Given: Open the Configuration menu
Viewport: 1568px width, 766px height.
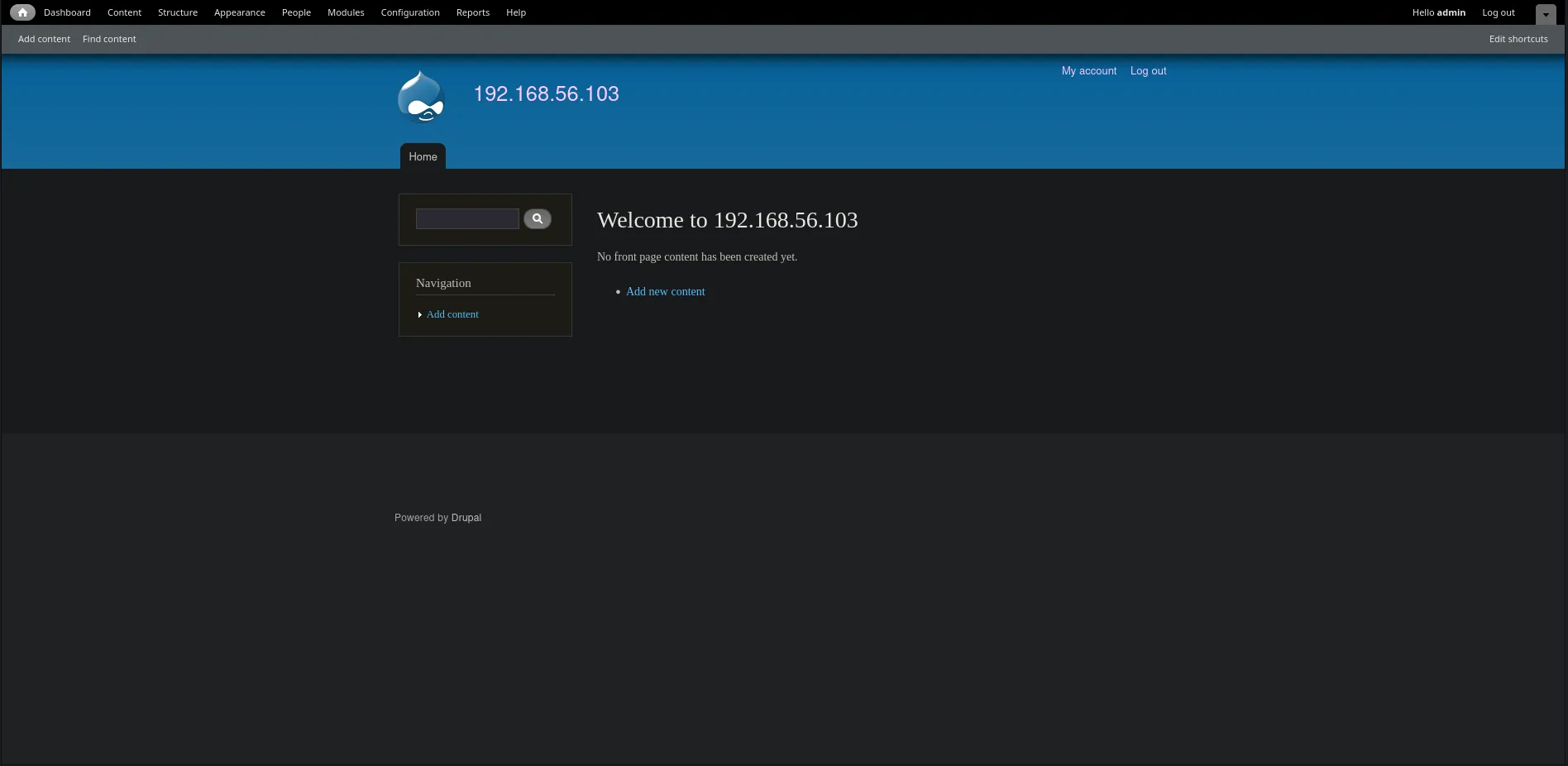Looking at the screenshot, I should (410, 12).
